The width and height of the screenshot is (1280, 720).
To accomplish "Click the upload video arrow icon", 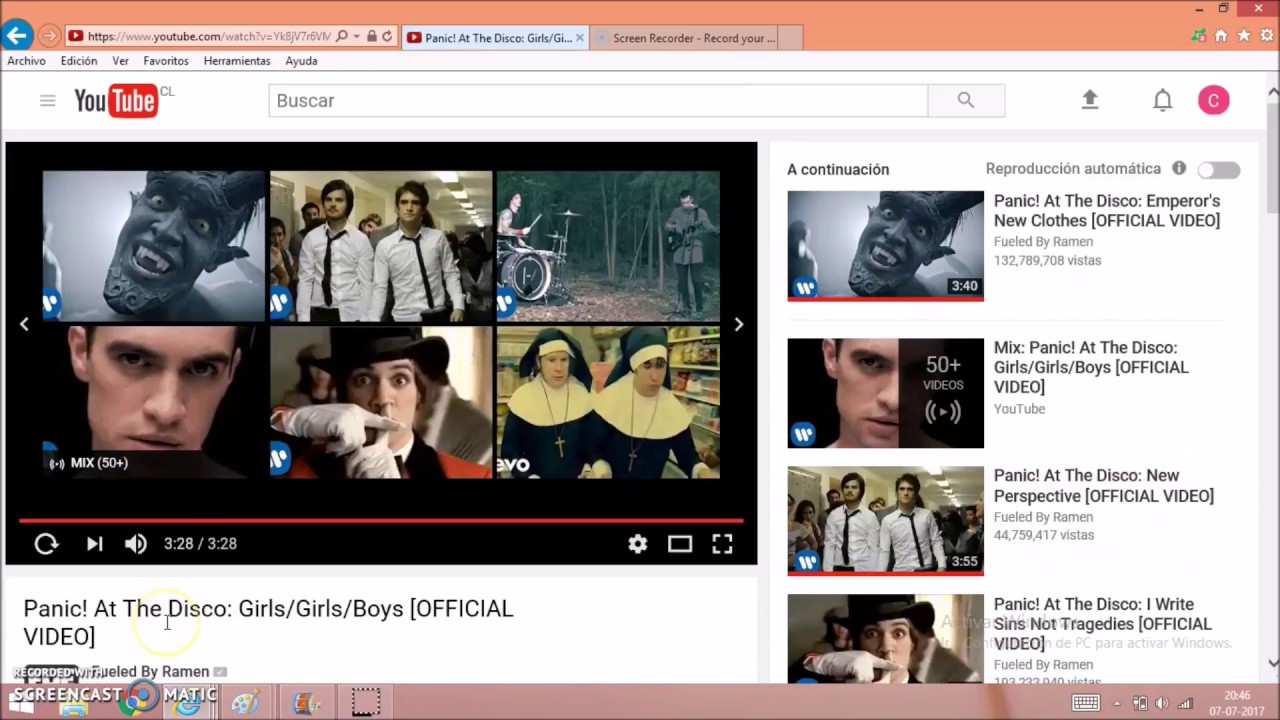I will point(1090,100).
